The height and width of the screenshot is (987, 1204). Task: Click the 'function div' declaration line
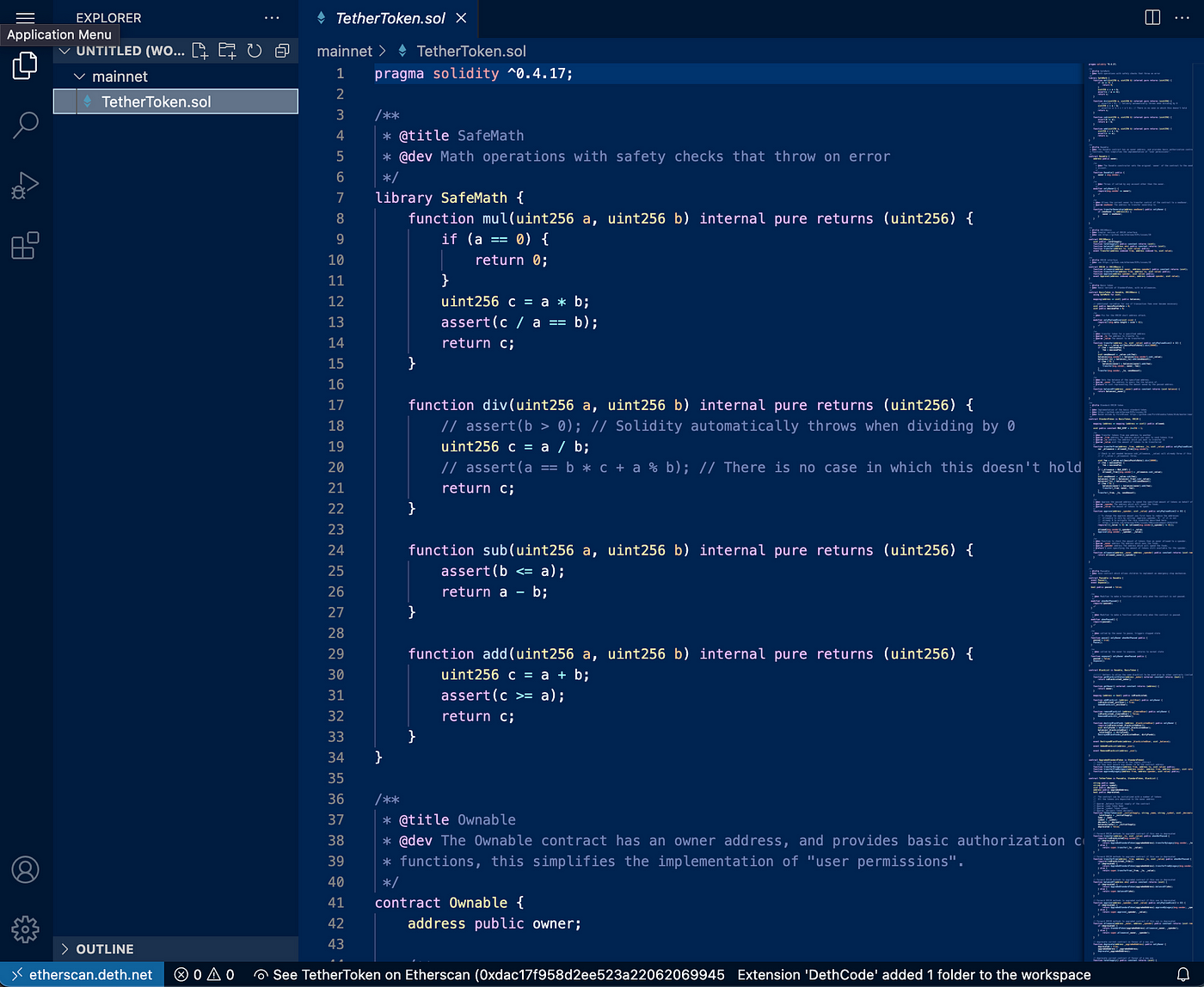click(691, 405)
